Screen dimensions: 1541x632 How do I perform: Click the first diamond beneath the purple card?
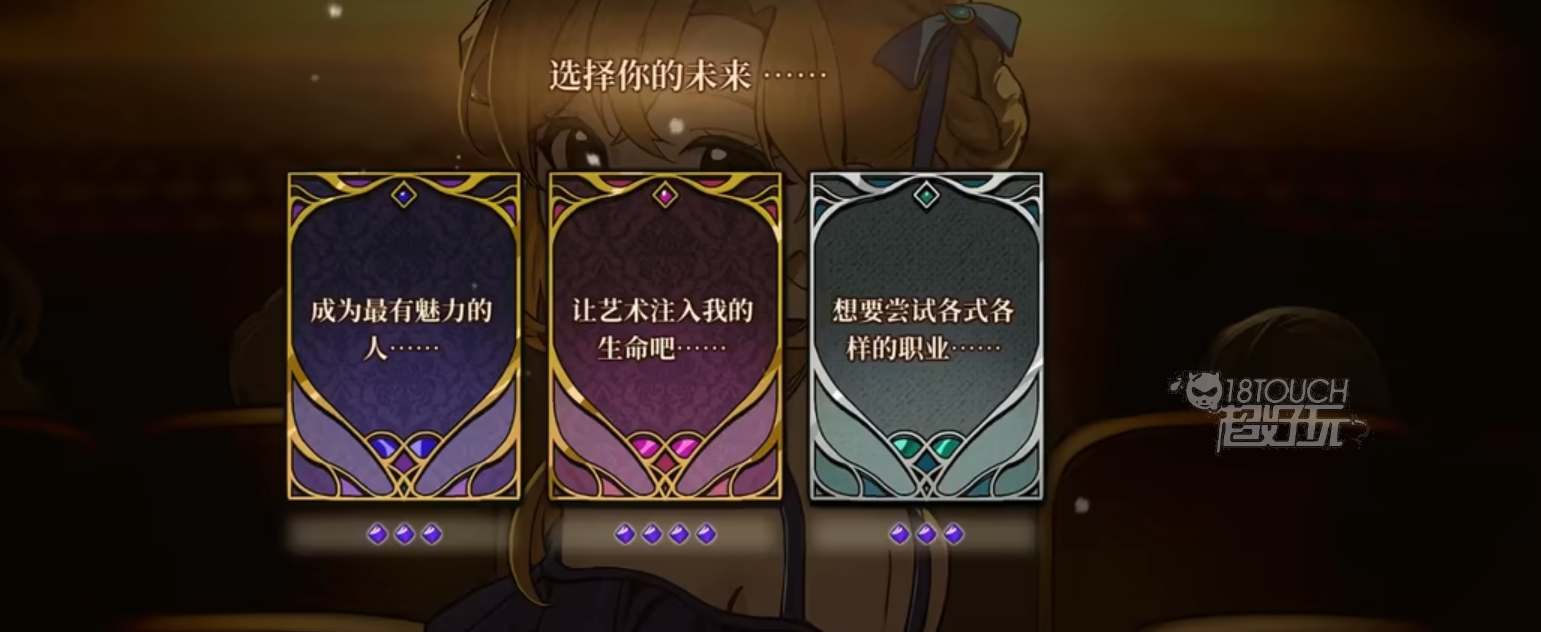(x=377, y=534)
